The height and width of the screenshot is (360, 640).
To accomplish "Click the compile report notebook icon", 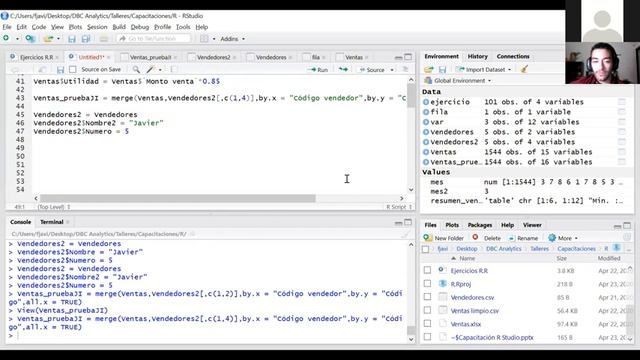I will 173,70.
